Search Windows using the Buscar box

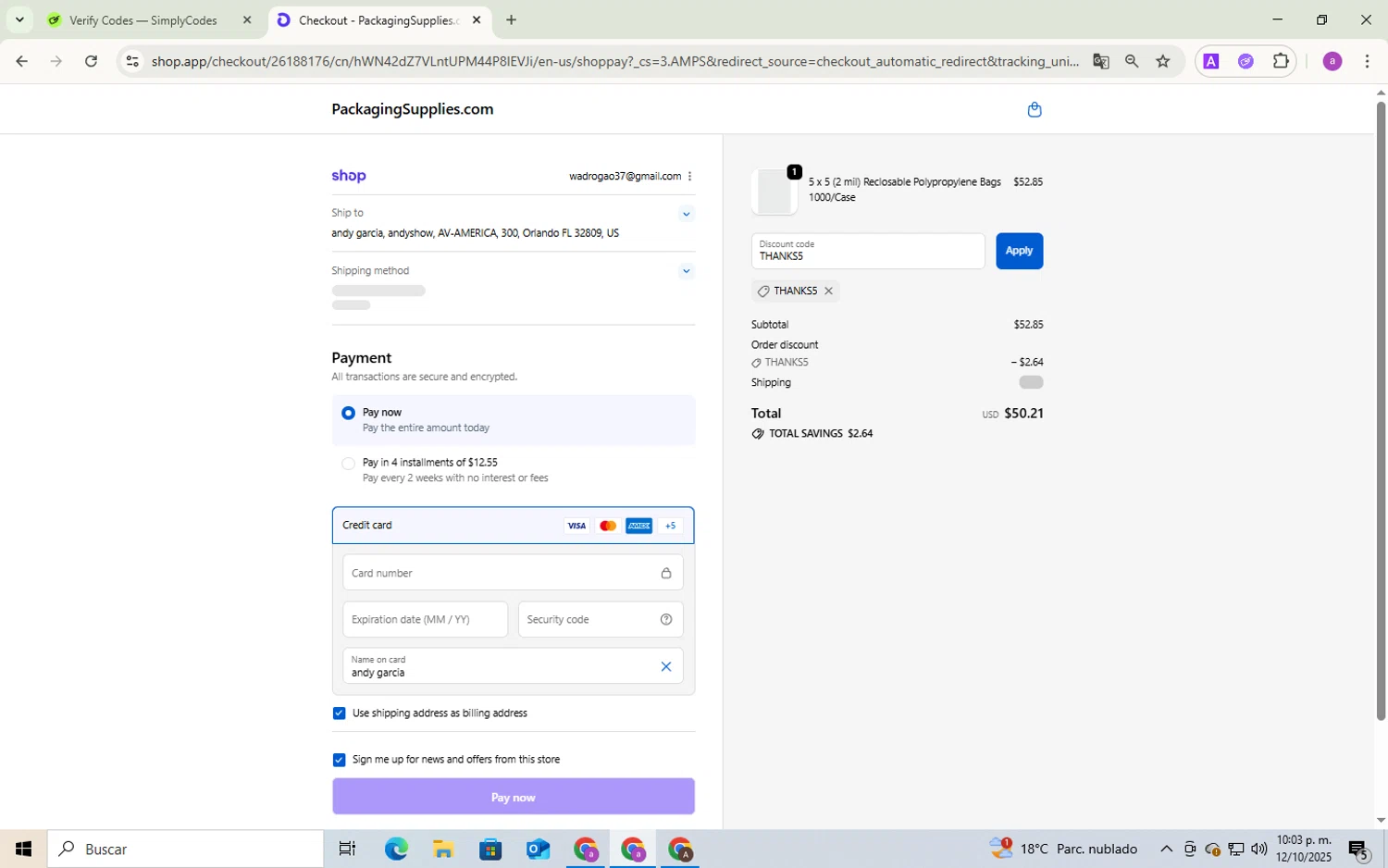(185, 849)
